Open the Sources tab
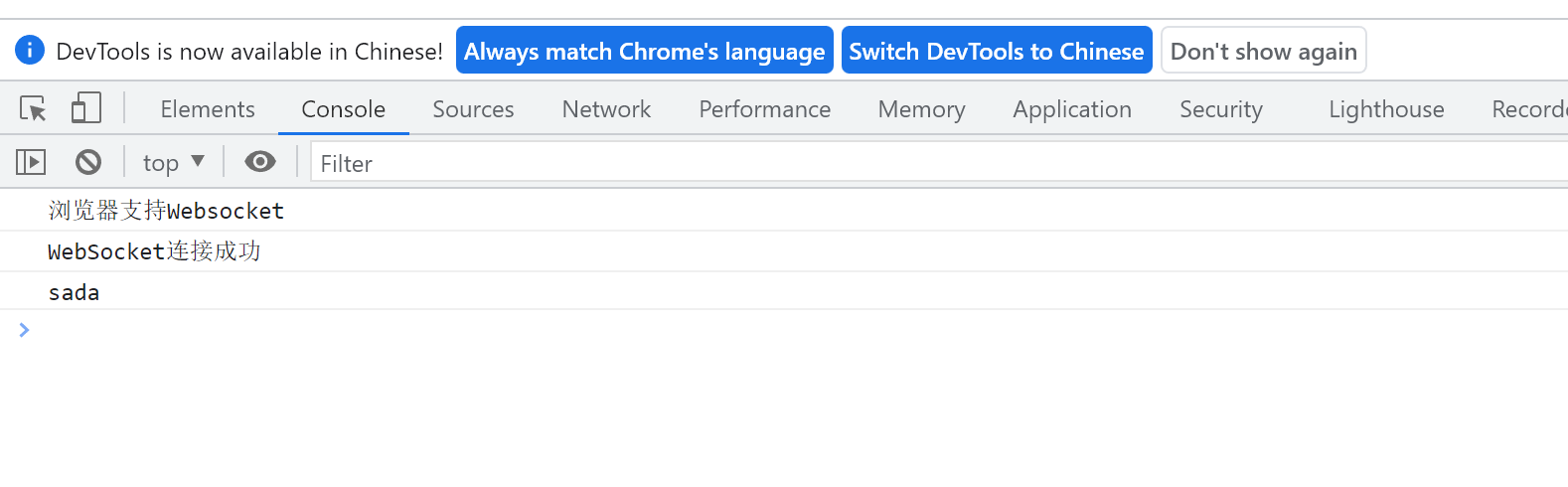This screenshot has height=487, width=1568. pyautogui.click(x=473, y=109)
